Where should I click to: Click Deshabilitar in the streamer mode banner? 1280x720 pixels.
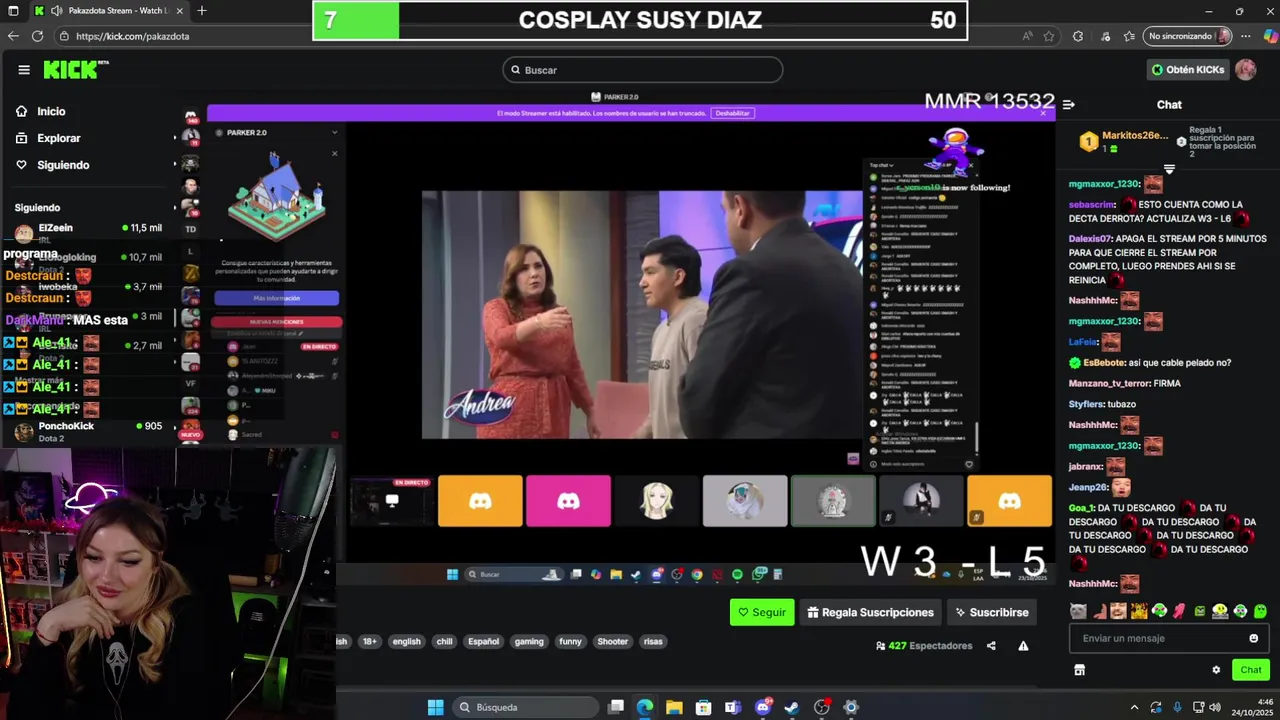pos(732,113)
